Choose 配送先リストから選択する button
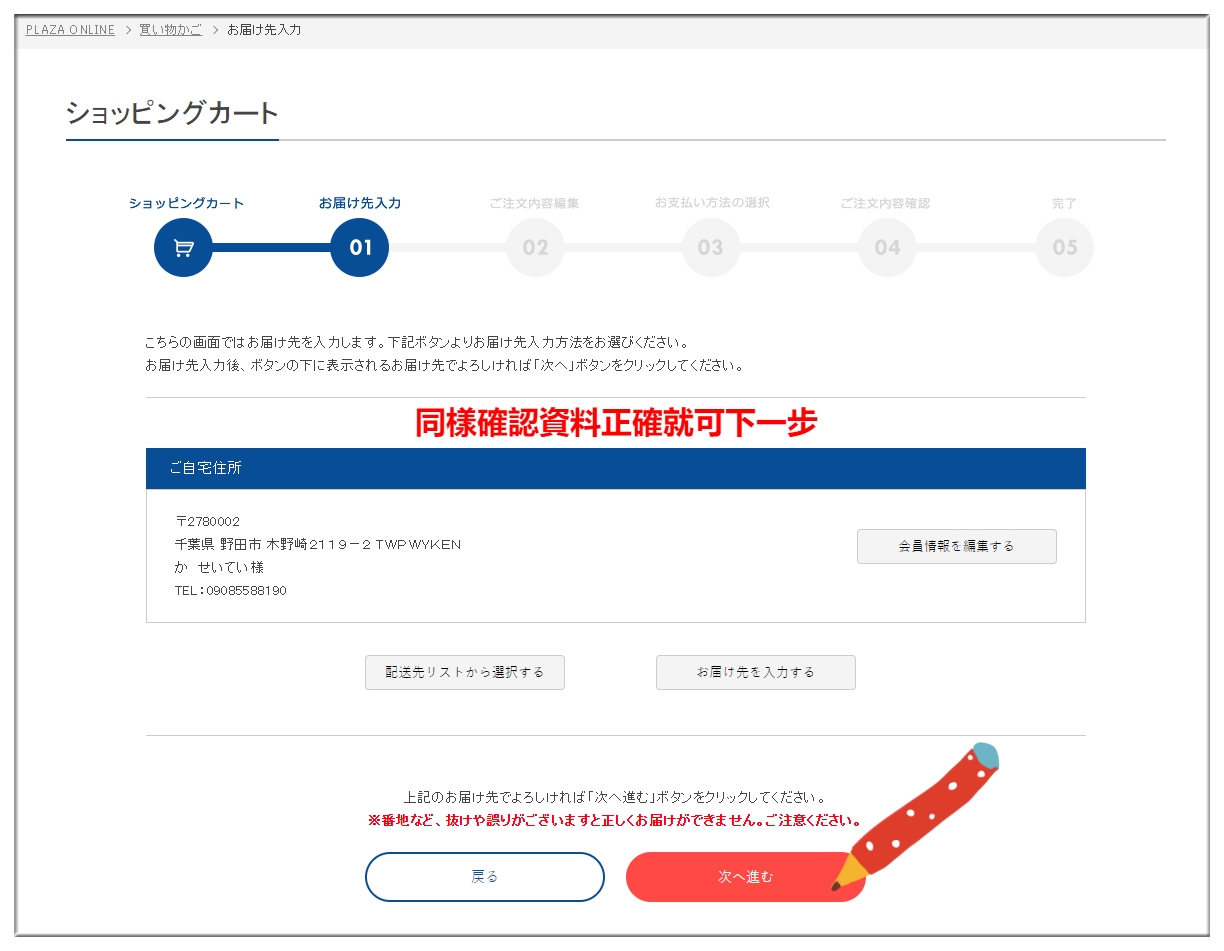1224x951 pixels. coord(465,673)
